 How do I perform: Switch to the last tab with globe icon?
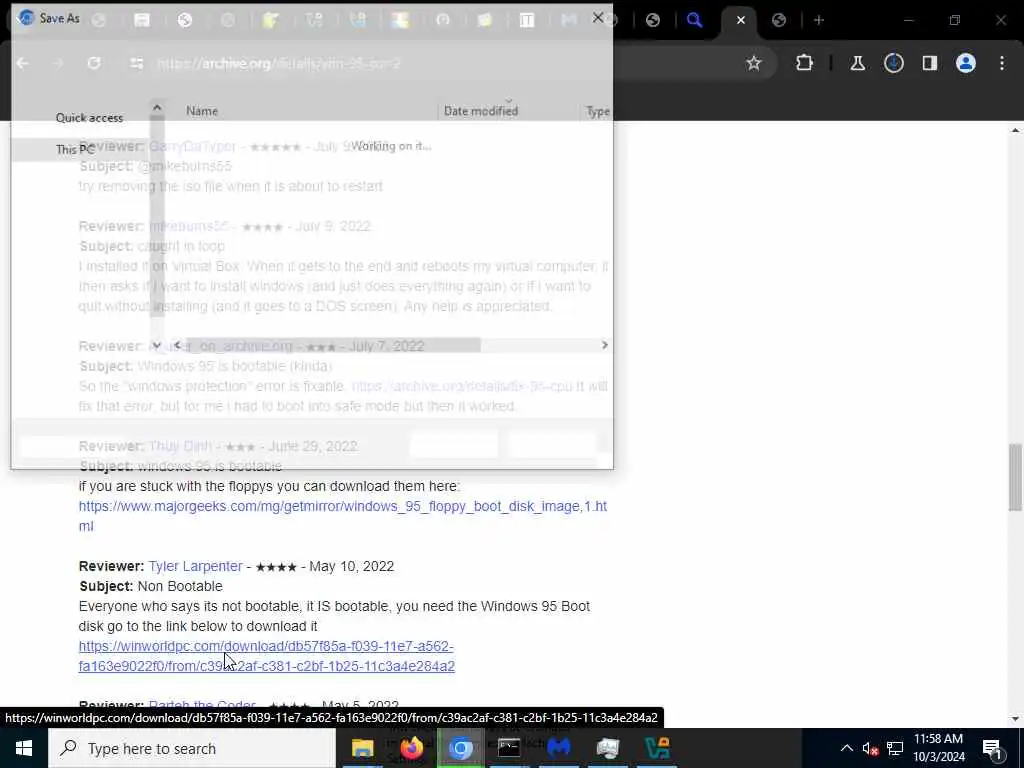[778, 20]
